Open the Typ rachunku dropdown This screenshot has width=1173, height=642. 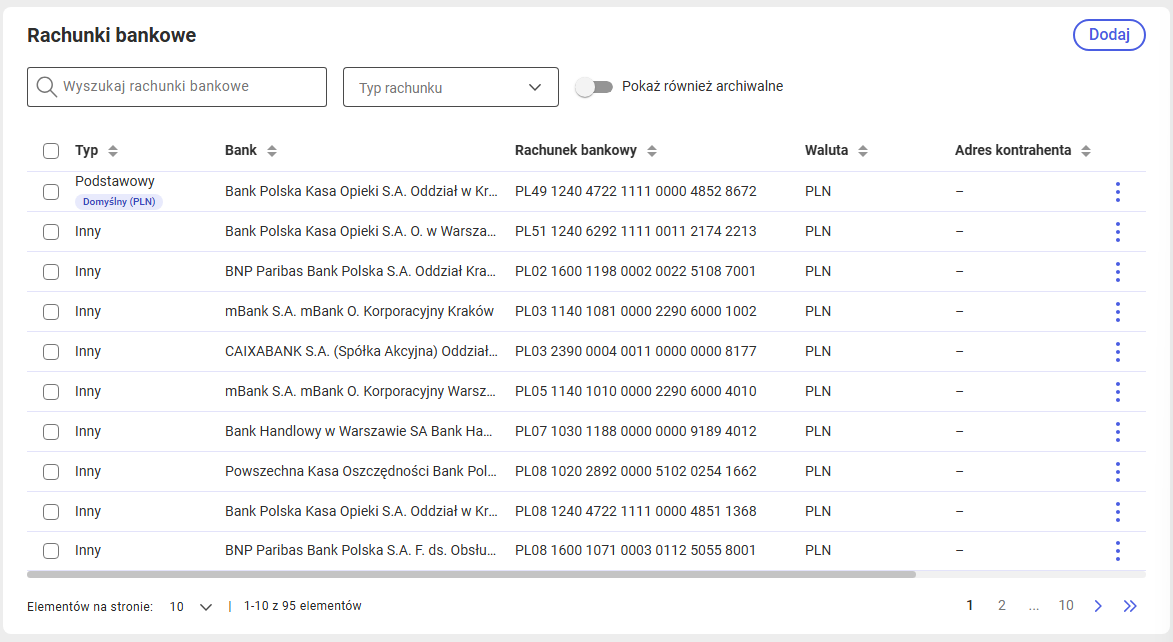[450, 87]
